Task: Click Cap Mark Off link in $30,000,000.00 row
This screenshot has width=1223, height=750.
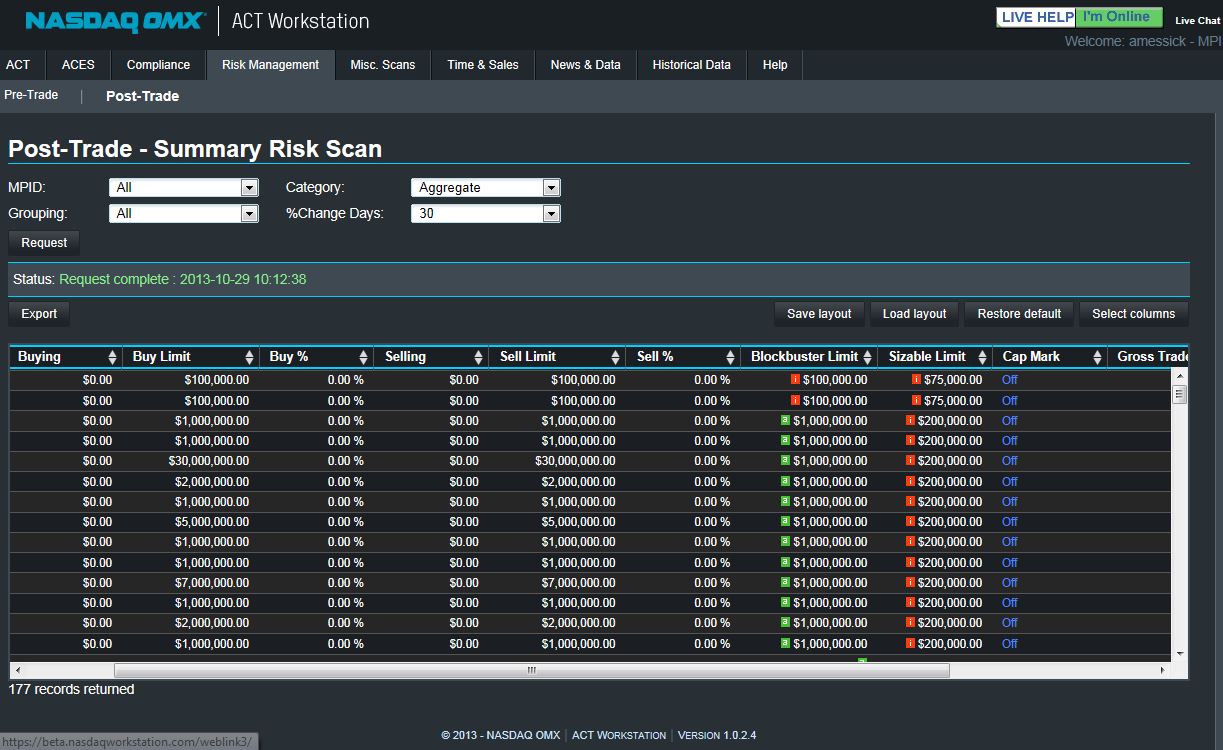Action: click(x=1009, y=461)
